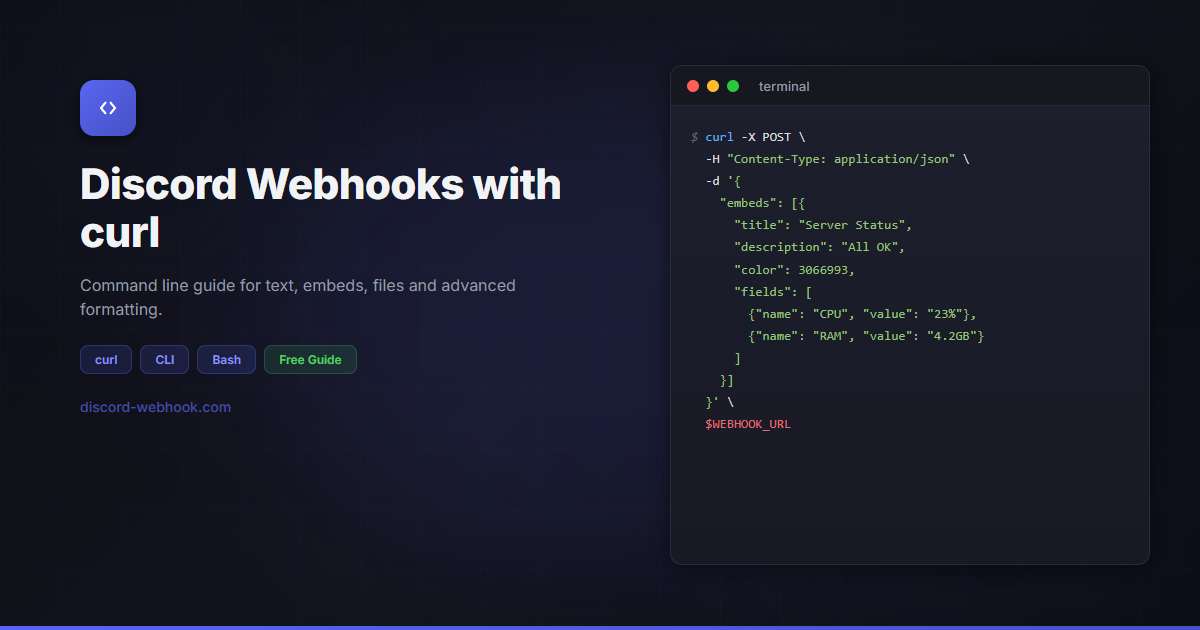This screenshot has width=1200, height=630.
Task: Select the CLI badge
Action: click(164, 359)
